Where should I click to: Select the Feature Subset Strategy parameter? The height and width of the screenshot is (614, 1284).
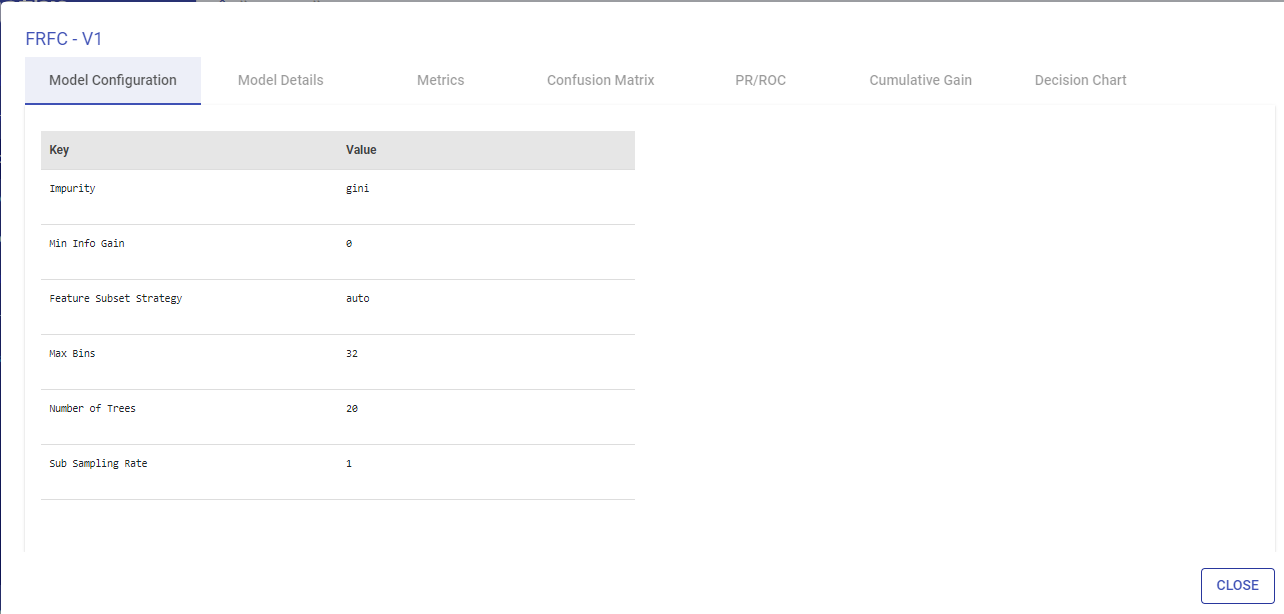(x=114, y=298)
